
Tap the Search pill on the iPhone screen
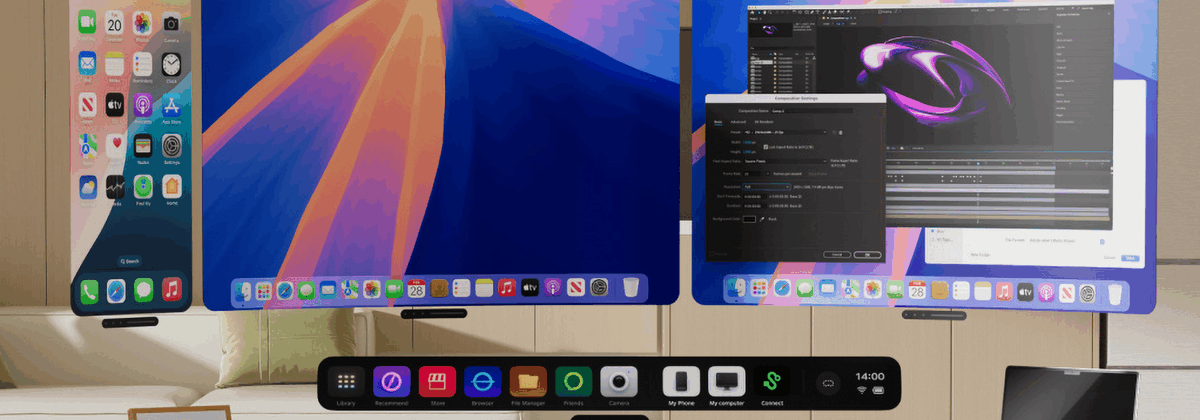(128, 261)
